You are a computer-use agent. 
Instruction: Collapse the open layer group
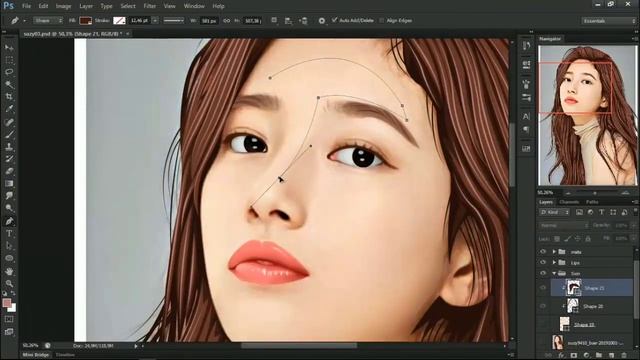click(x=554, y=273)
